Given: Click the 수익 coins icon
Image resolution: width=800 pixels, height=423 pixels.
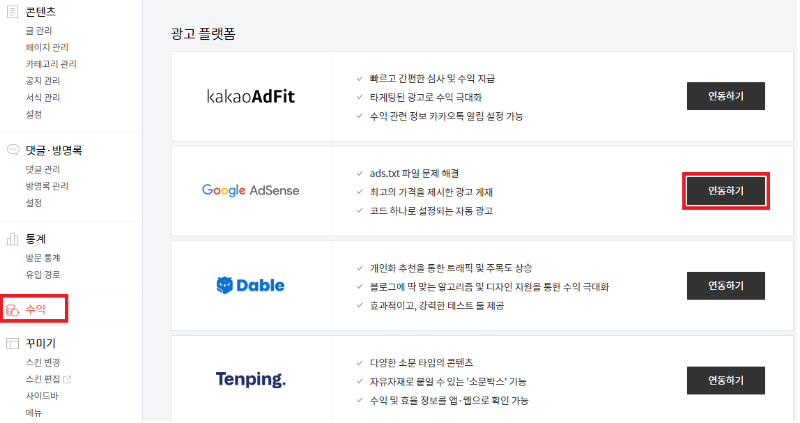Looking at the screenshot, I should (x=12, y=309).
